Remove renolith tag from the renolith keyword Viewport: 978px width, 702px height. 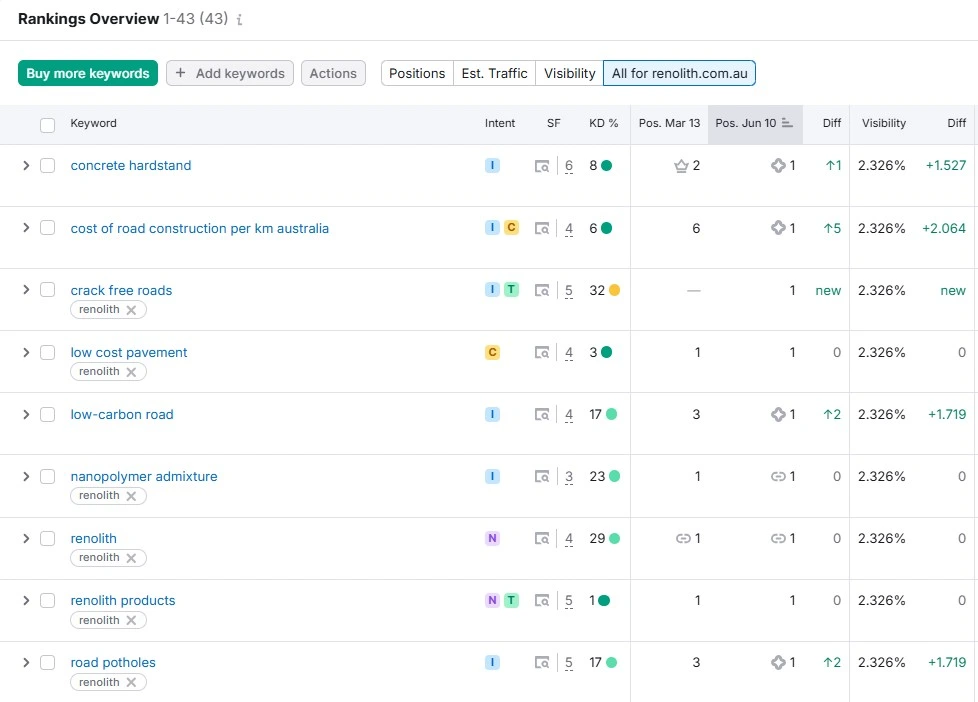(131, 558)
